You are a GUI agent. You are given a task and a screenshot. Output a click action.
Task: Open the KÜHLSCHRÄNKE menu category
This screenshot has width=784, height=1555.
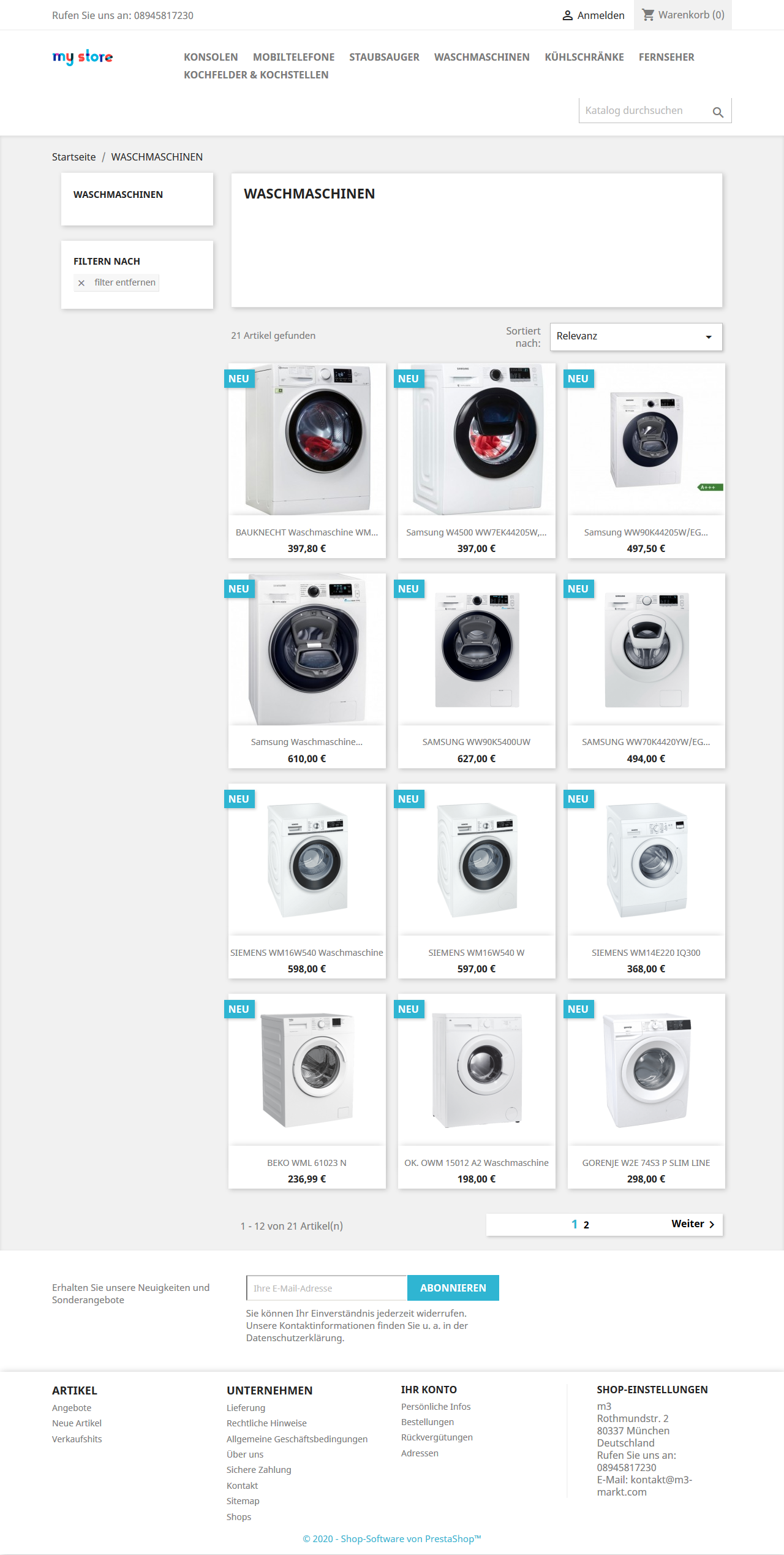pyautogui.click(x=584, y=57)
